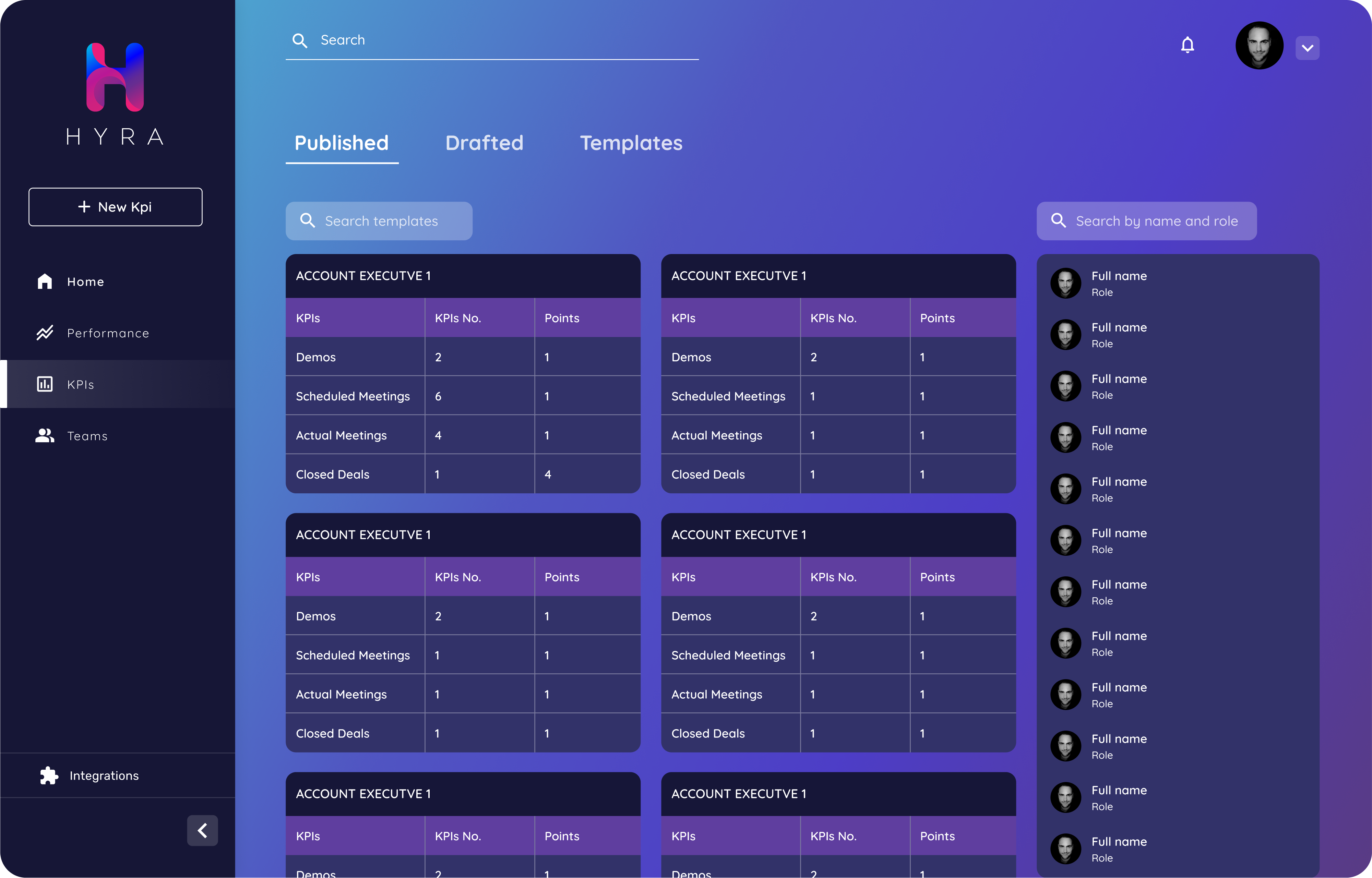
Task: Open Integrations from the sidebar
Action: [118, 775]
